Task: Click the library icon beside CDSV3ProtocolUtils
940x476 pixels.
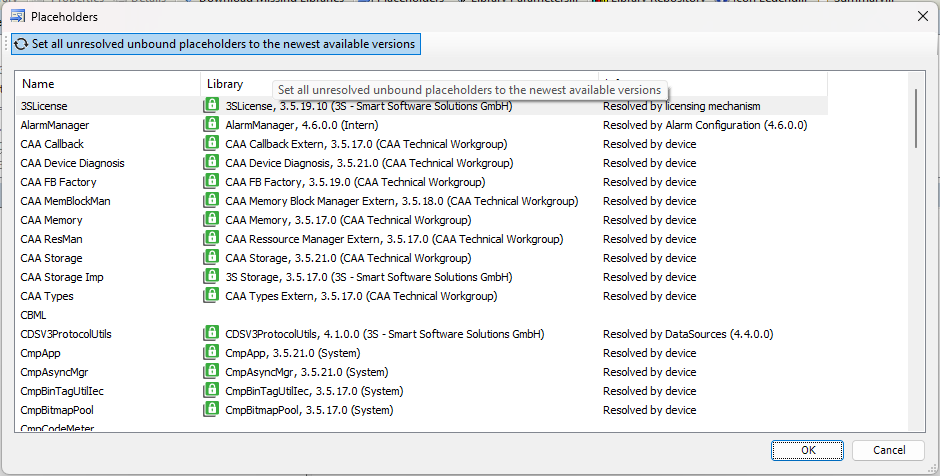Action: (211, 334)
